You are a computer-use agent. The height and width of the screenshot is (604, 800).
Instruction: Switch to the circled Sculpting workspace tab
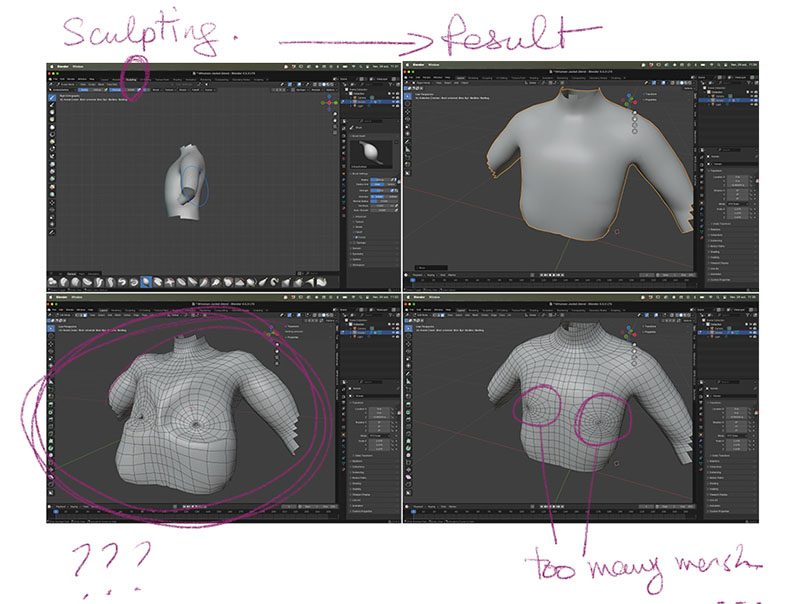(x=131, y=80)
